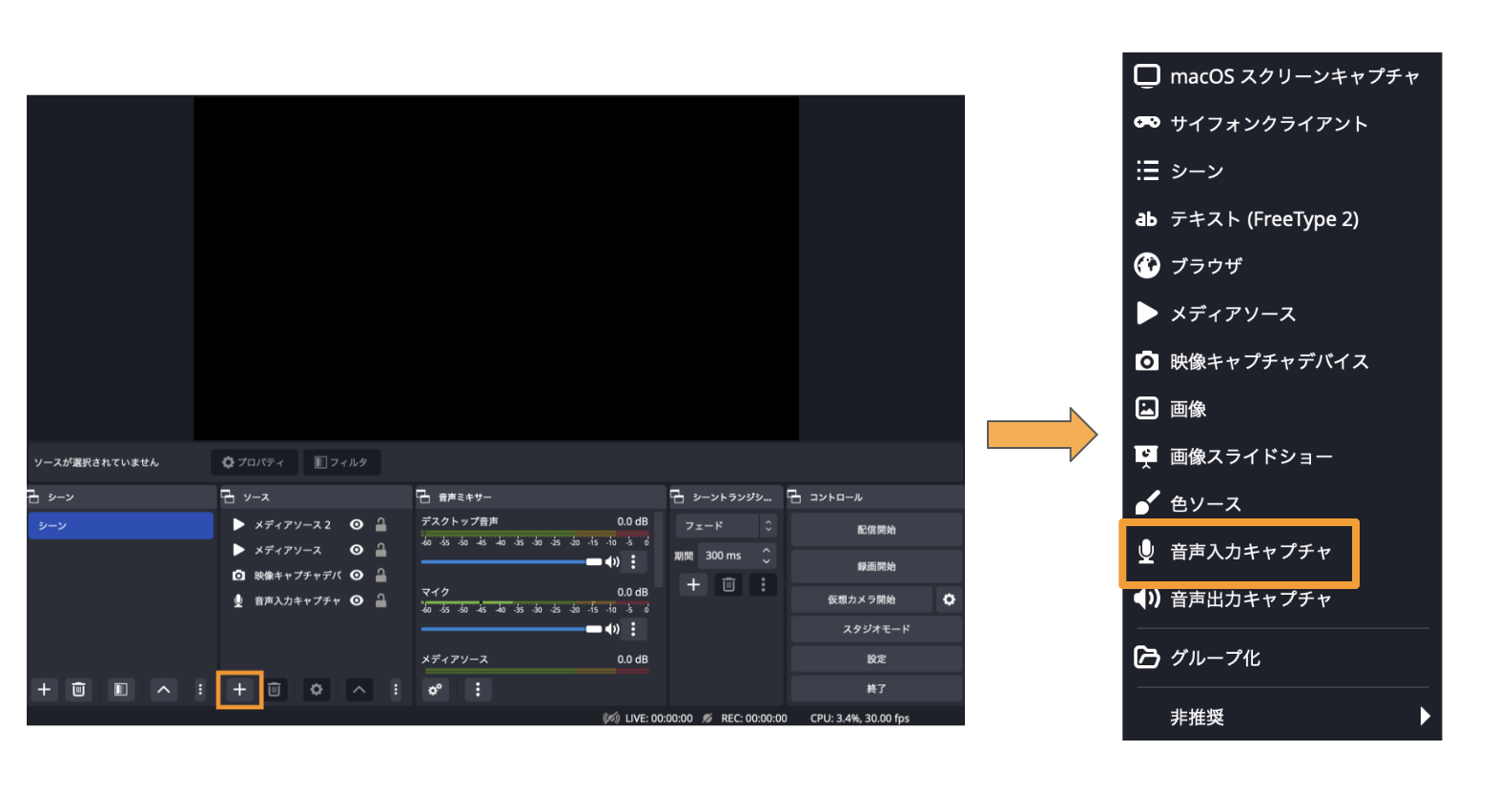Click the 録画開始 button

[876, 566]
